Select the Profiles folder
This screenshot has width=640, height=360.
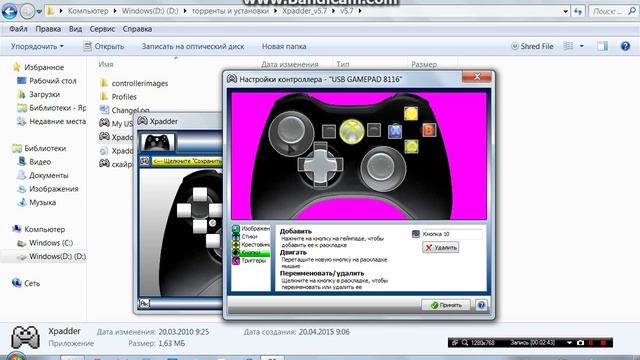tap(124, 97)
